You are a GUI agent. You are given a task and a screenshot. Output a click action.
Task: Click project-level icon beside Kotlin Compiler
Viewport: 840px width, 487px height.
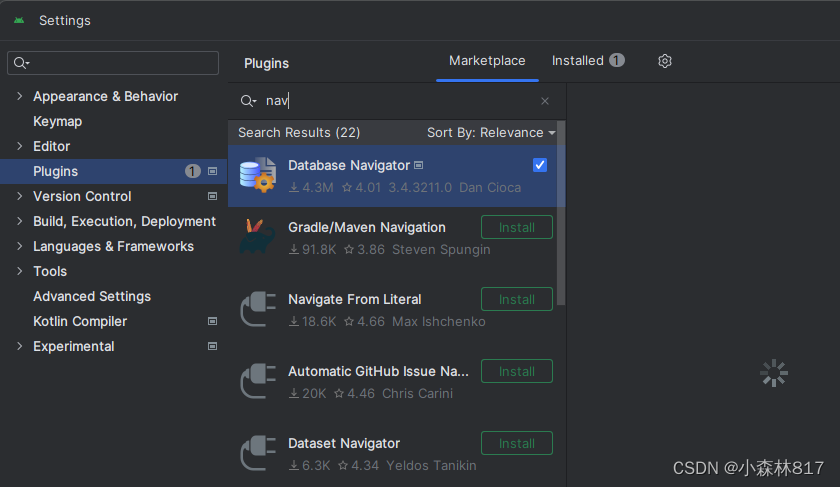point(213,321)
